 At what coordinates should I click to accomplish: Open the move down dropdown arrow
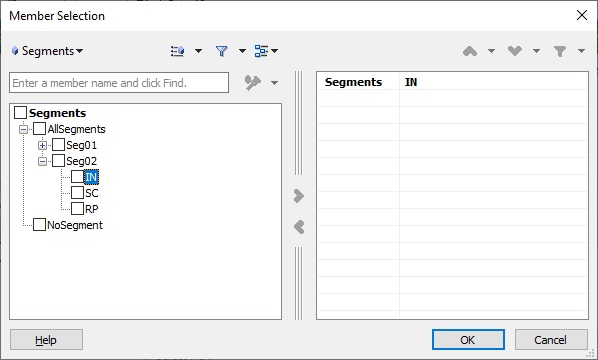(536, 51)
